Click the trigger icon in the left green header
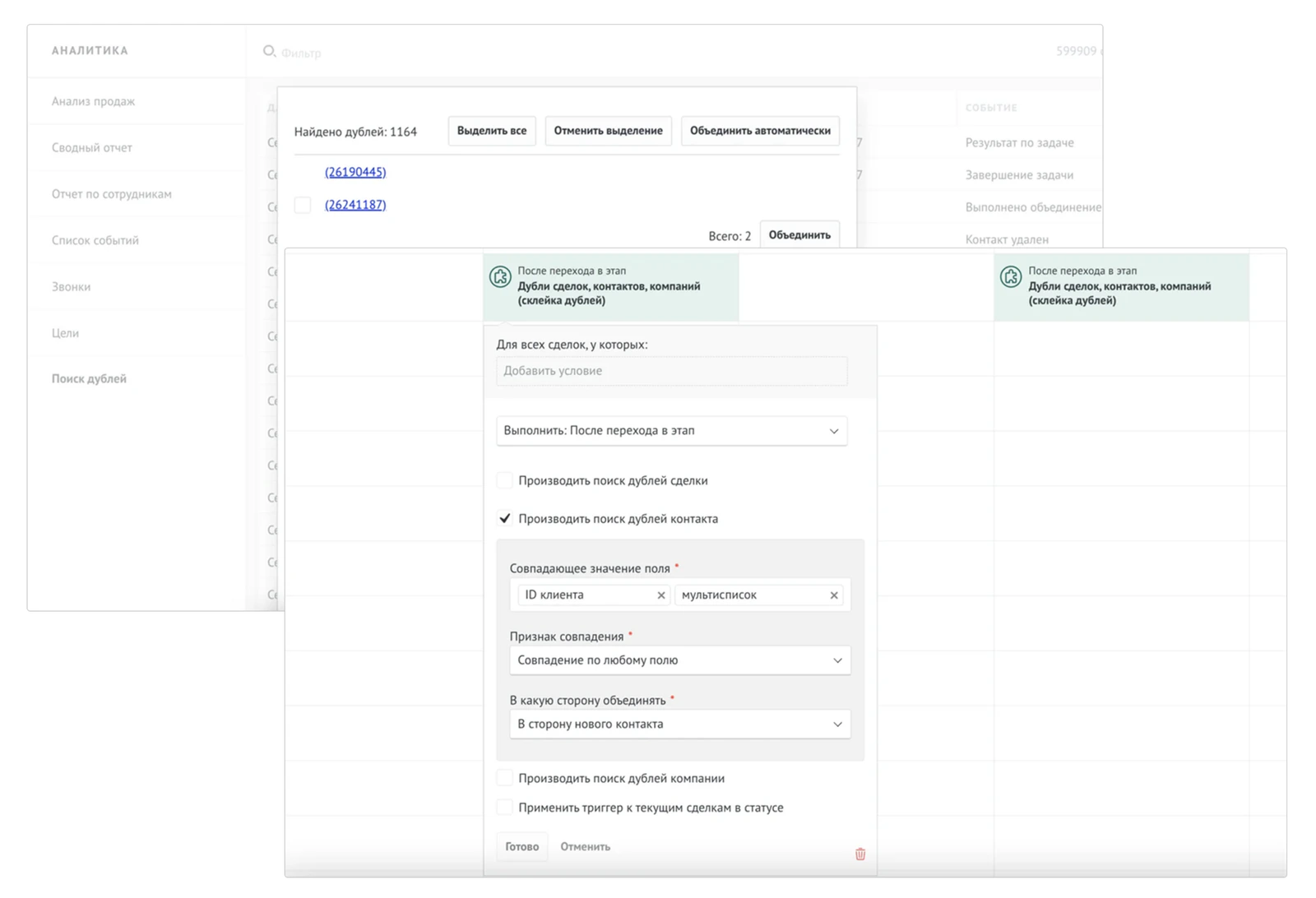The image size is (1316, 898). click(x=500, y=276)
